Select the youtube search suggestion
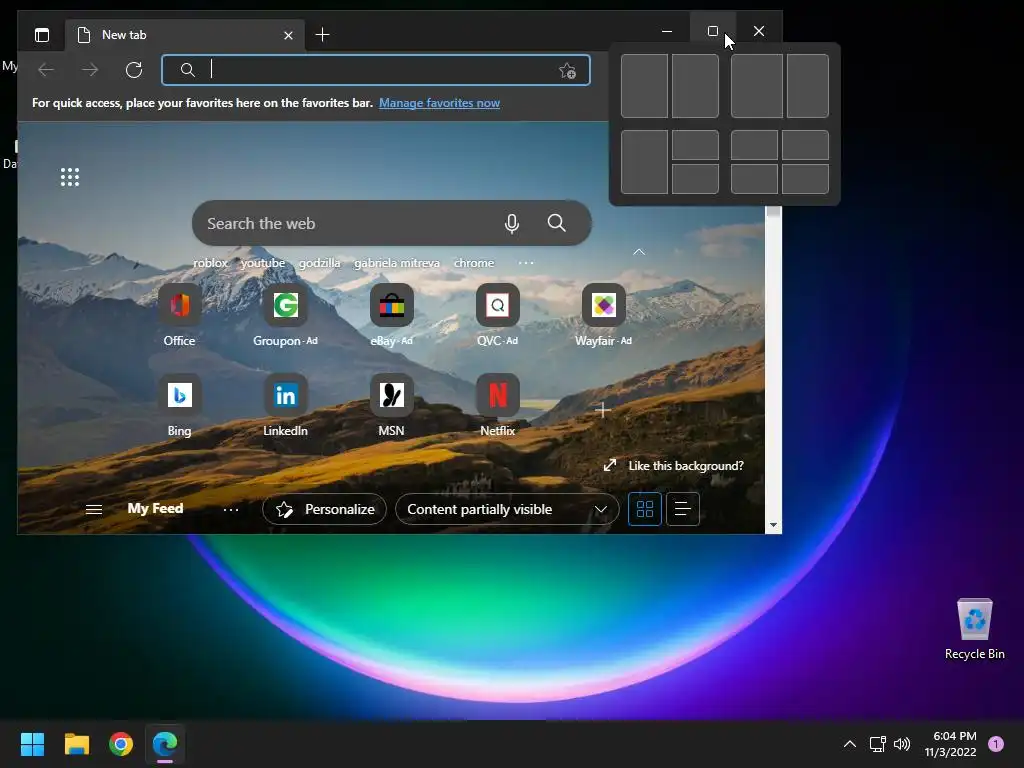Image resolution: width=1024 pixels, height=768 pixels. click(x=263, y=263)
